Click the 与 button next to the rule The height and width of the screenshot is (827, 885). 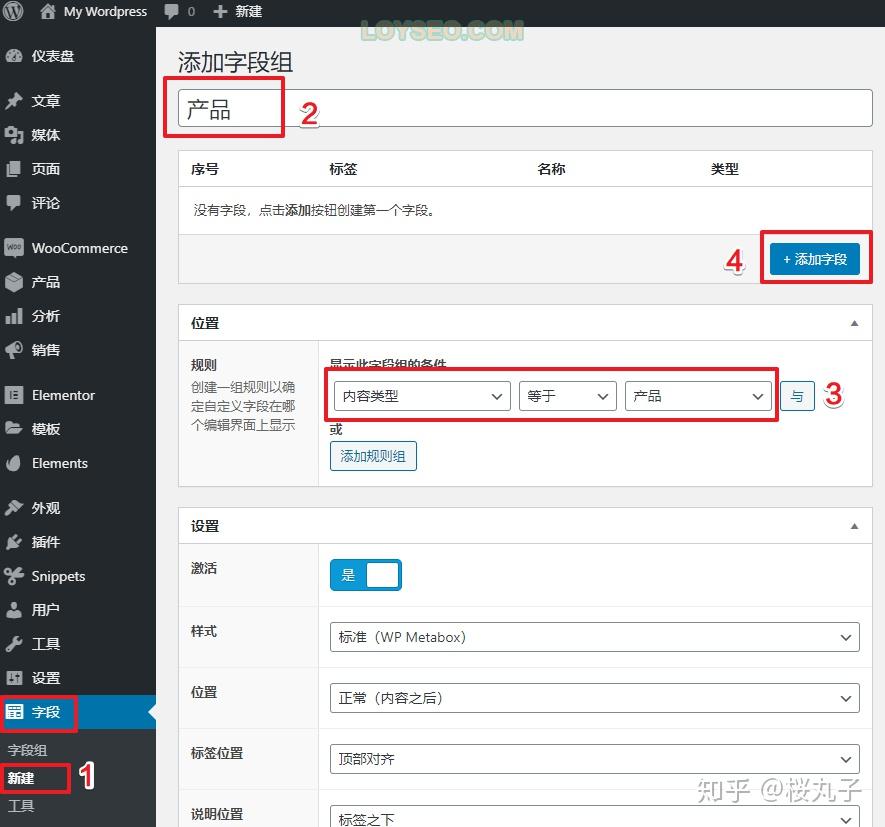[797, 396]
